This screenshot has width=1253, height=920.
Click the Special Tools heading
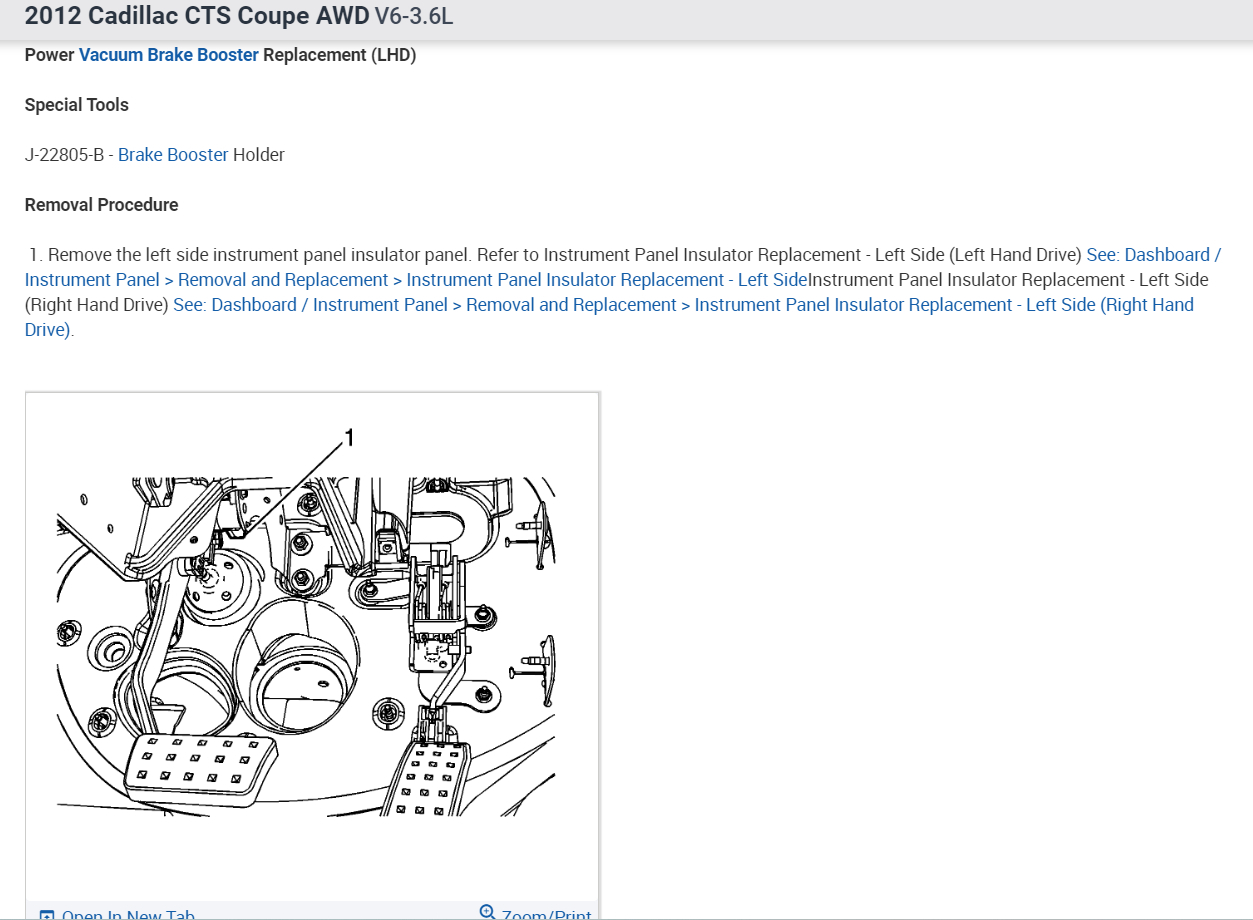click(x=77, y=105)
